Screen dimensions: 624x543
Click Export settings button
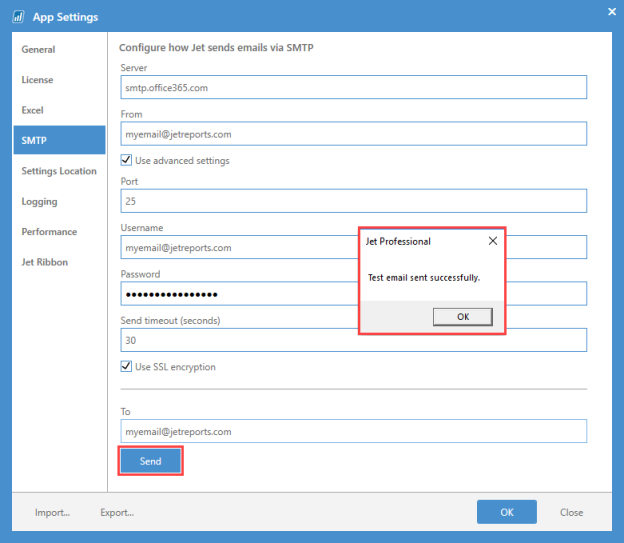(x=117, y=512)
